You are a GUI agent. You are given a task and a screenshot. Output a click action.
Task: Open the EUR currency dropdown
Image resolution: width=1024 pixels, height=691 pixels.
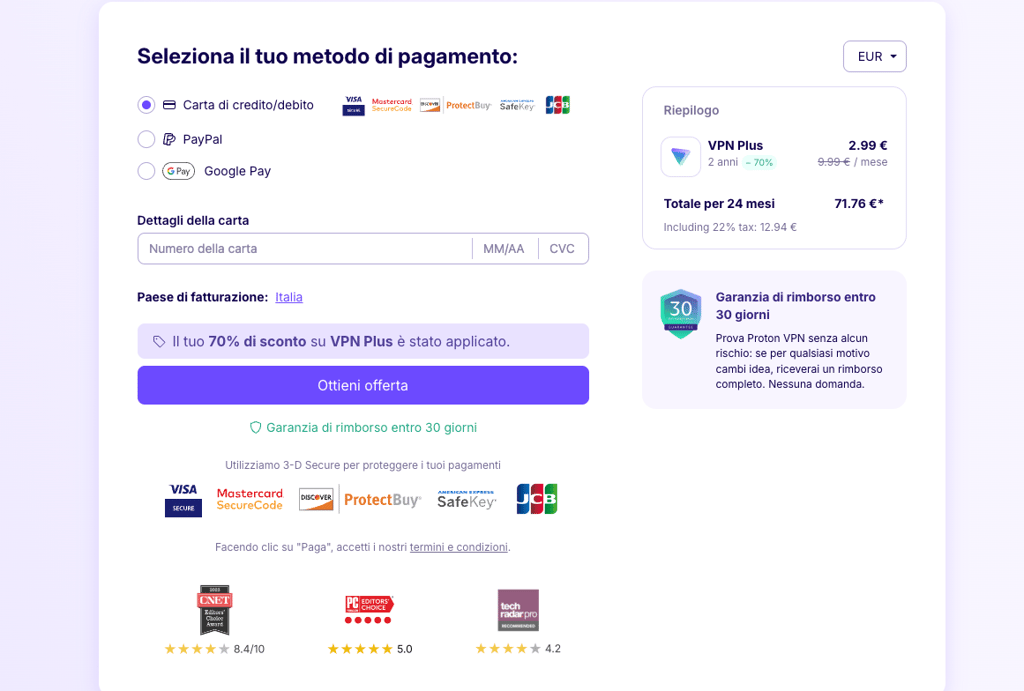[x=874, y=57]
